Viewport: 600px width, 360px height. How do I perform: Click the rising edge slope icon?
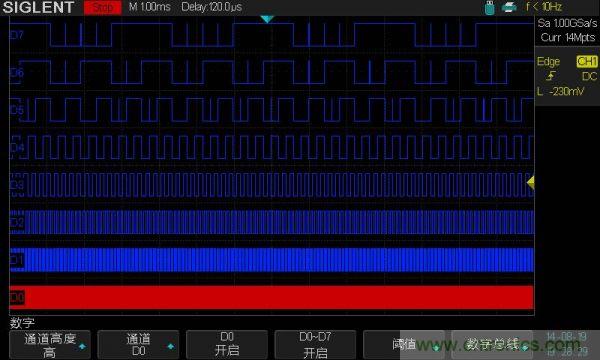click(x=551, y=76)
